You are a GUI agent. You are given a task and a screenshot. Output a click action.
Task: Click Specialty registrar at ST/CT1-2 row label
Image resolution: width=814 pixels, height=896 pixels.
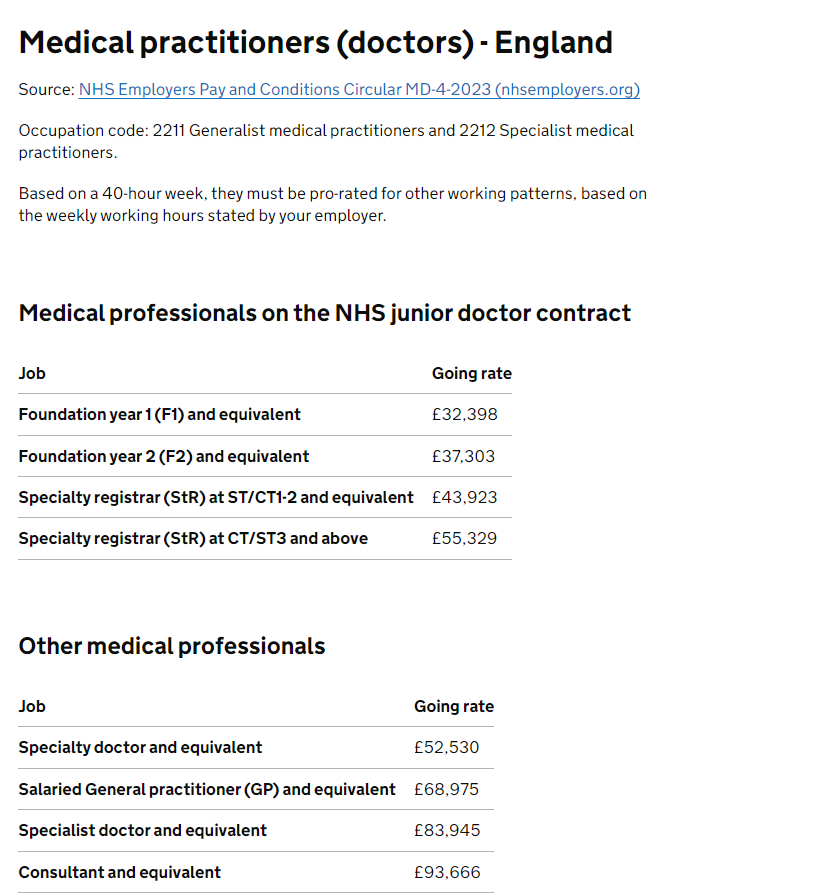coord(216,497)
